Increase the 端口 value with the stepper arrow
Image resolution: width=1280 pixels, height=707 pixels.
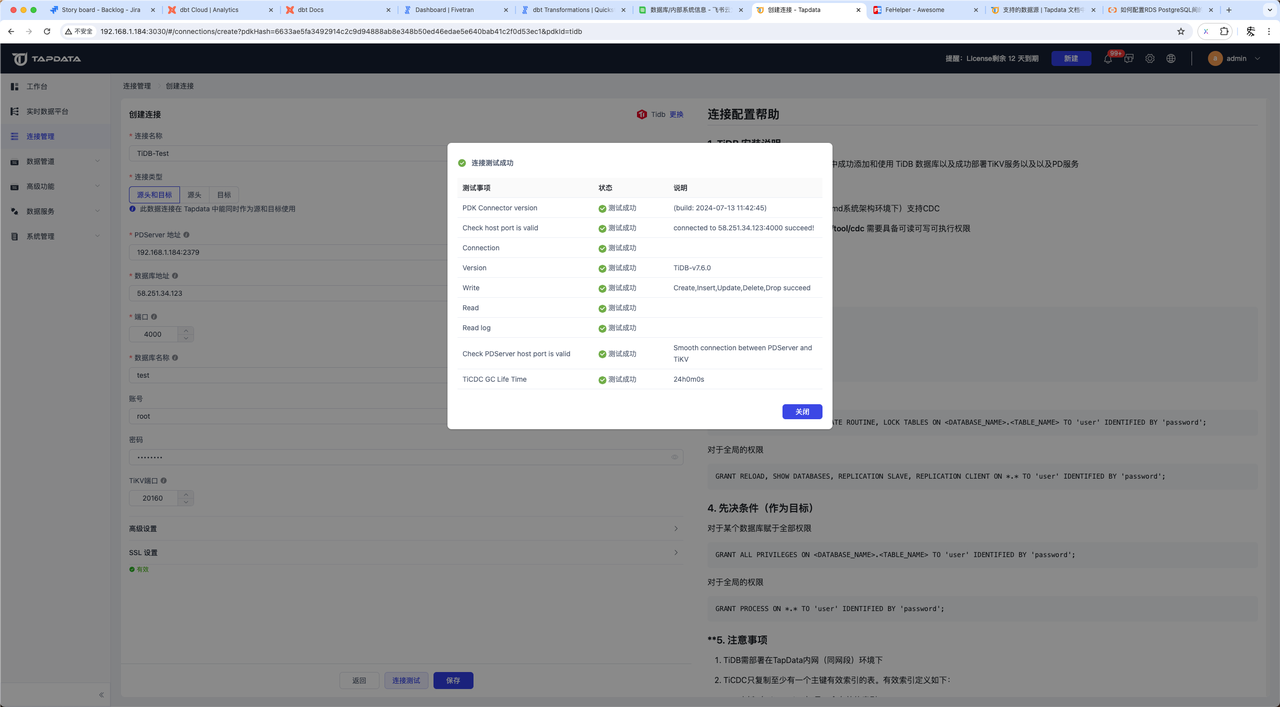[186, 331]
